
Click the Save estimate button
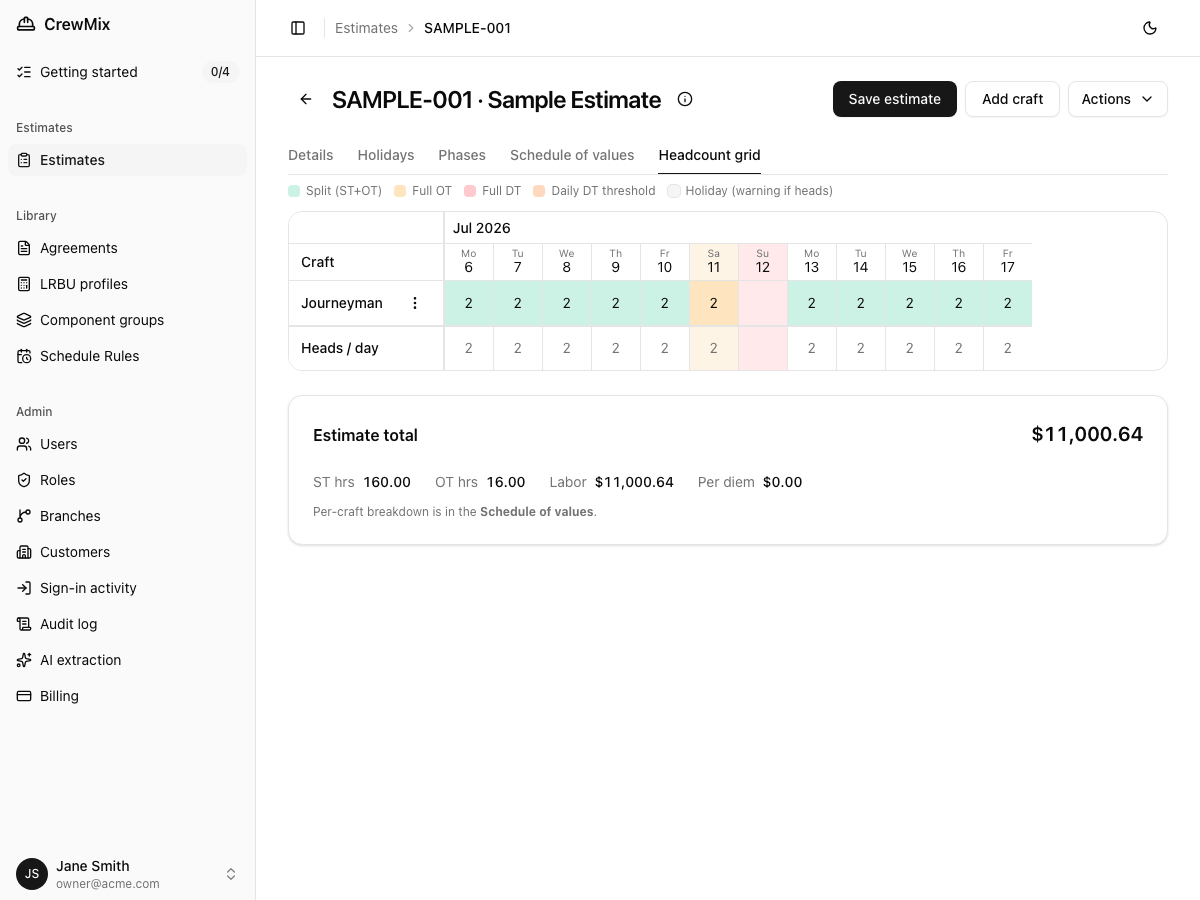coord(894,99)
